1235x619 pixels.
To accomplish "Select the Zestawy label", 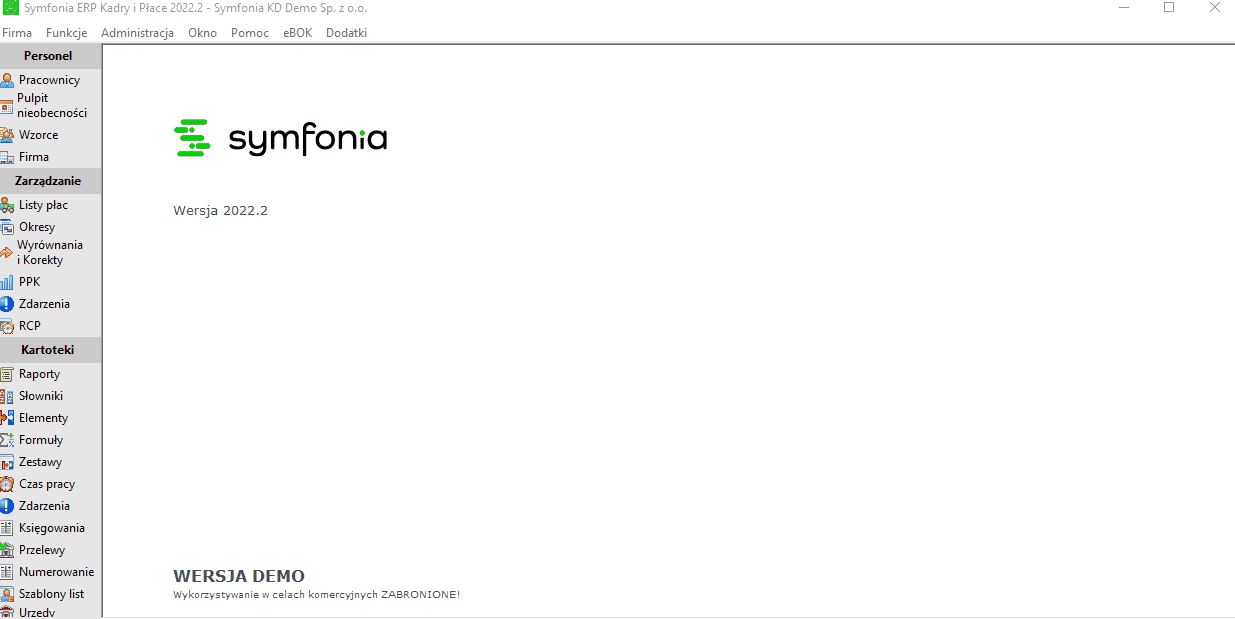I will pyautogui.click(x=40, y=462).
